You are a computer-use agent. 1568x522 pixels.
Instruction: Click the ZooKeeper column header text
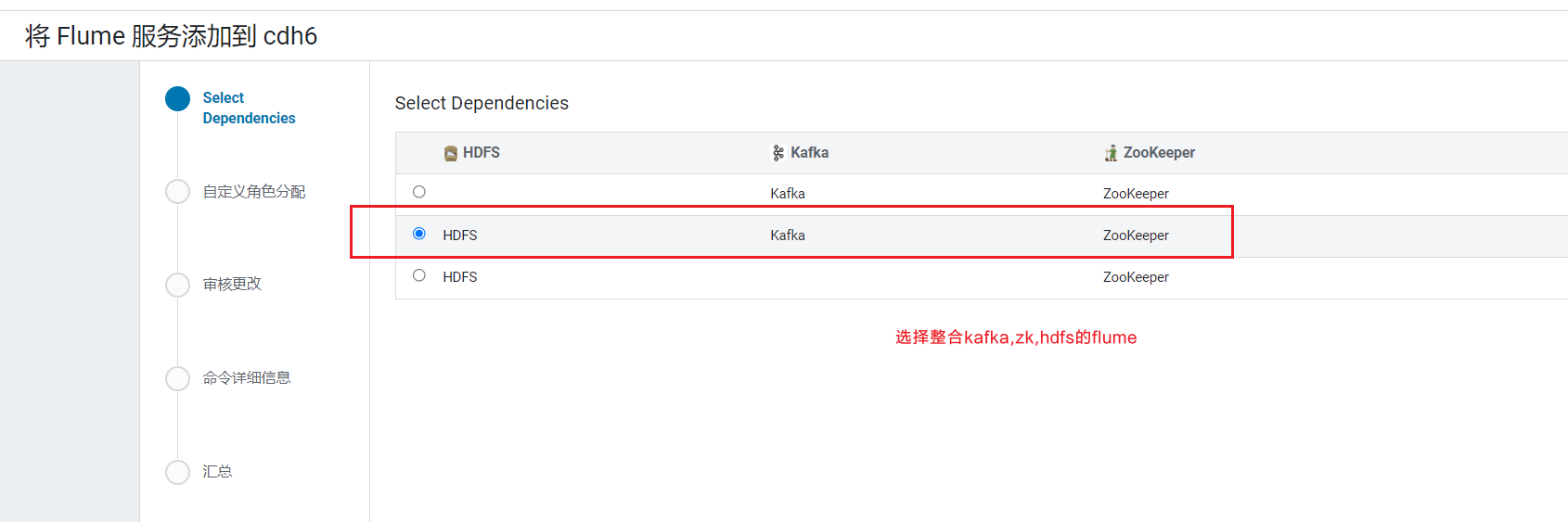1159,153
